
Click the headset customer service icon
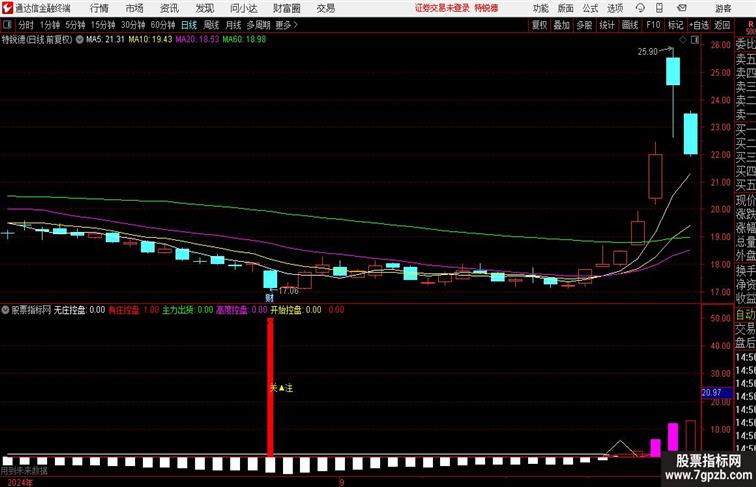640,8
